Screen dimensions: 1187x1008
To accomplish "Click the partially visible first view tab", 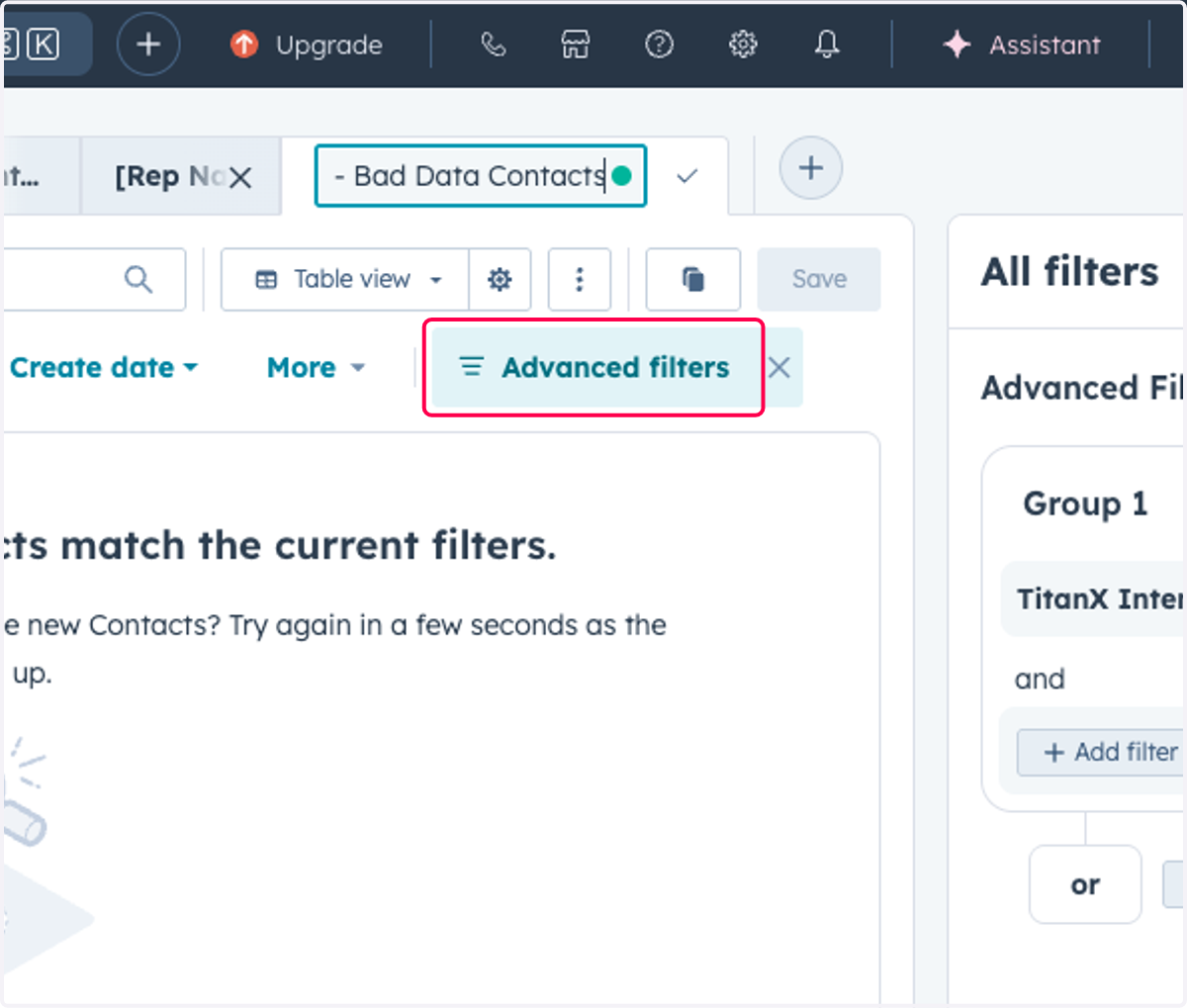I will pyautogui.click(x=40, y=177).
